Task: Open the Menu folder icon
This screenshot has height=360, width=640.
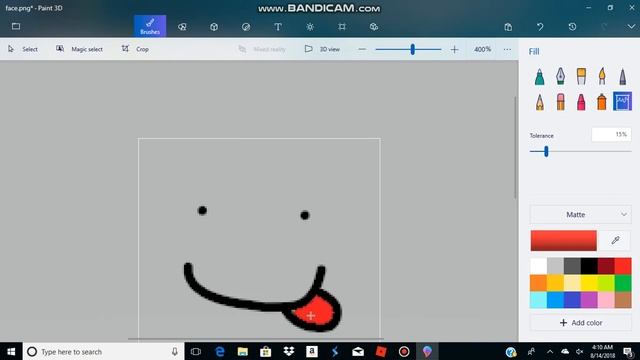Action: 16,27
